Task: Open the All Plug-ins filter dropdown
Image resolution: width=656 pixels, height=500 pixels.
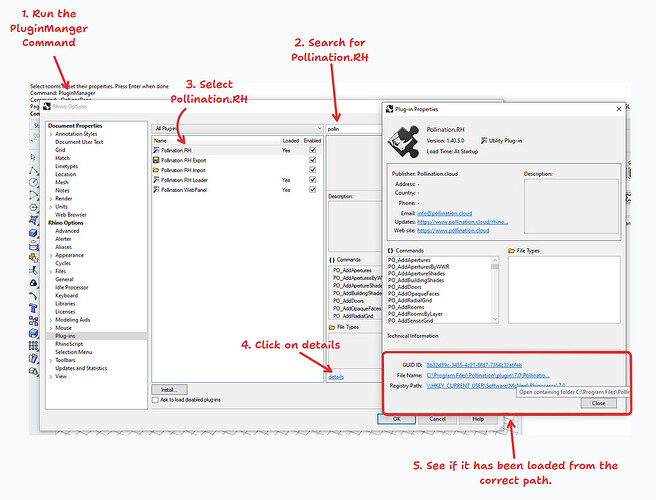Action: click(237, 128)
